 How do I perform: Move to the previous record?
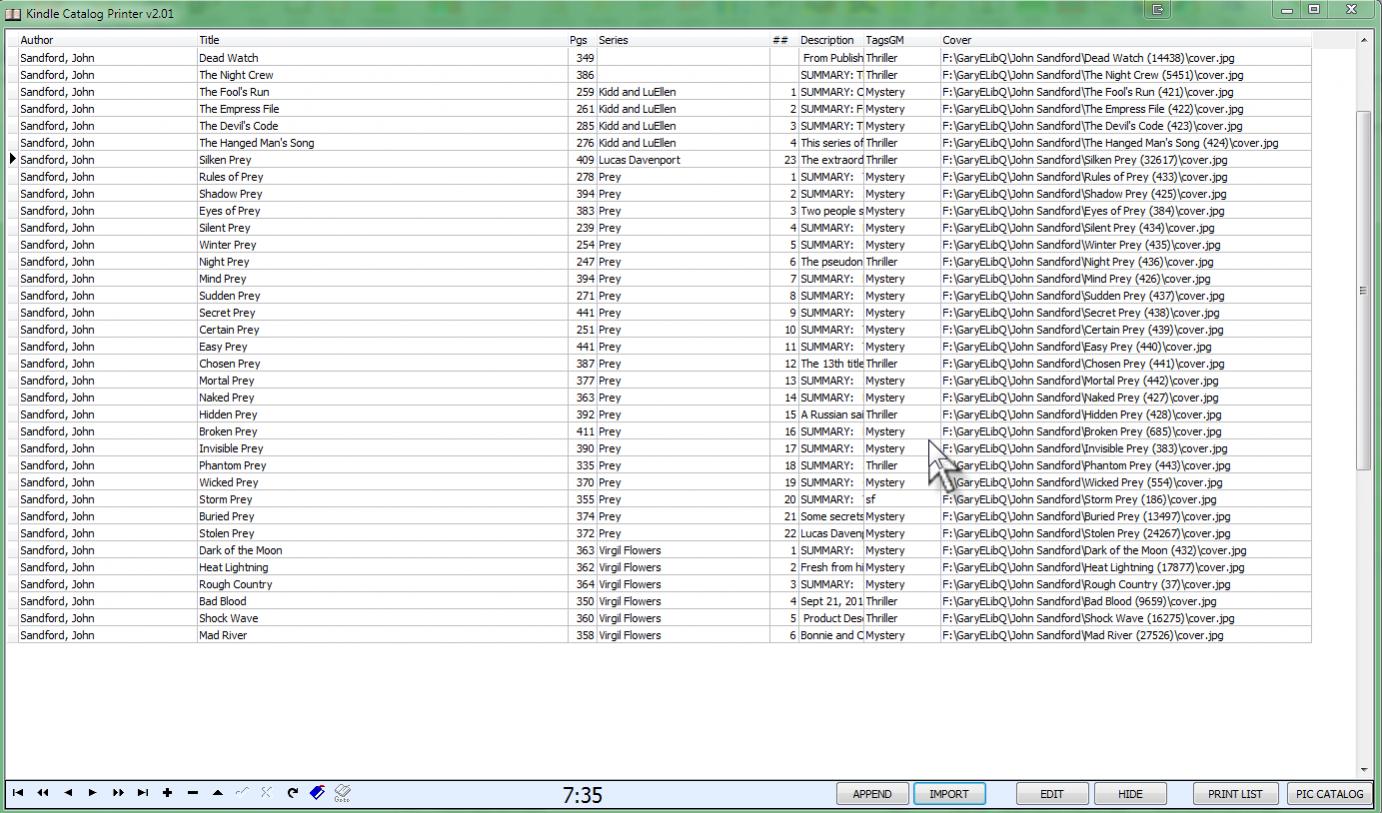(68, 793)
